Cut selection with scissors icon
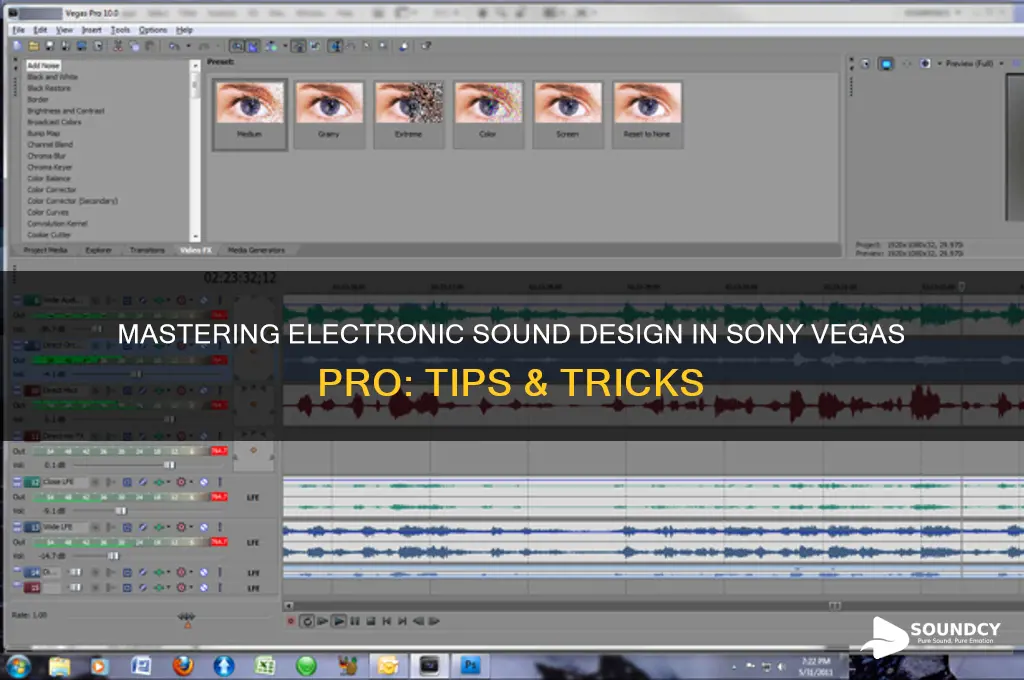The height and width of the screenshot is (680, 1024). (118, 46)
